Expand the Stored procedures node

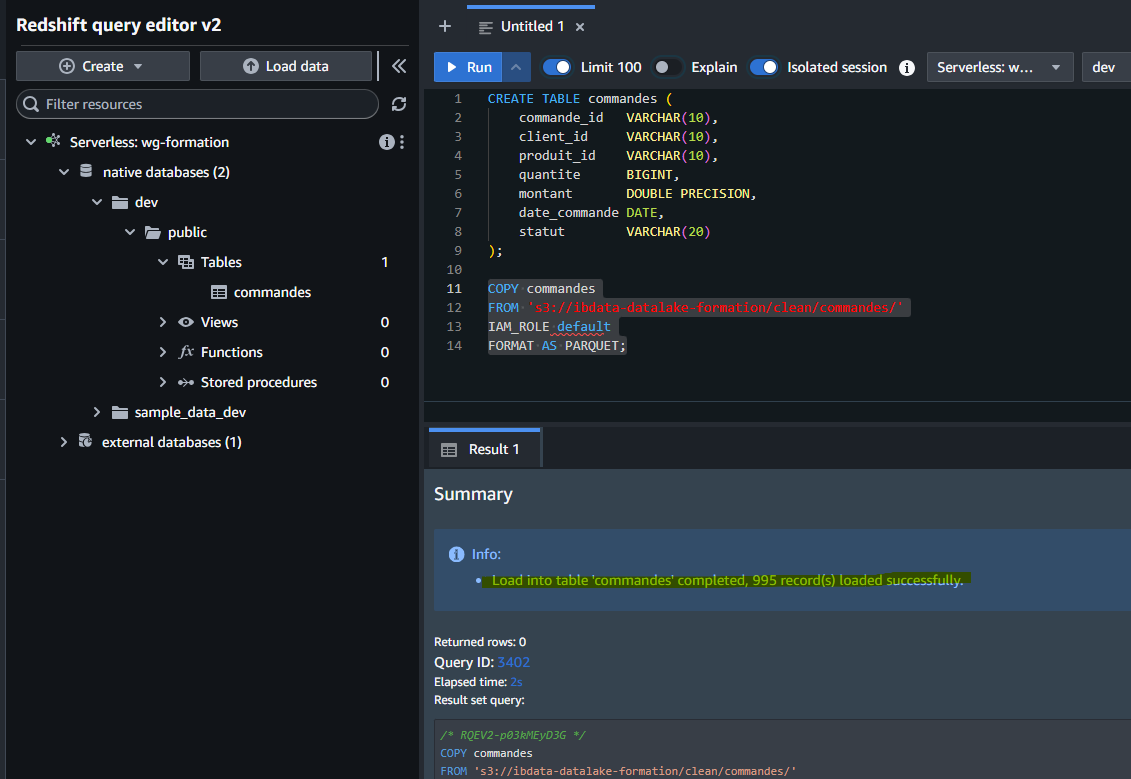(163, 382)
